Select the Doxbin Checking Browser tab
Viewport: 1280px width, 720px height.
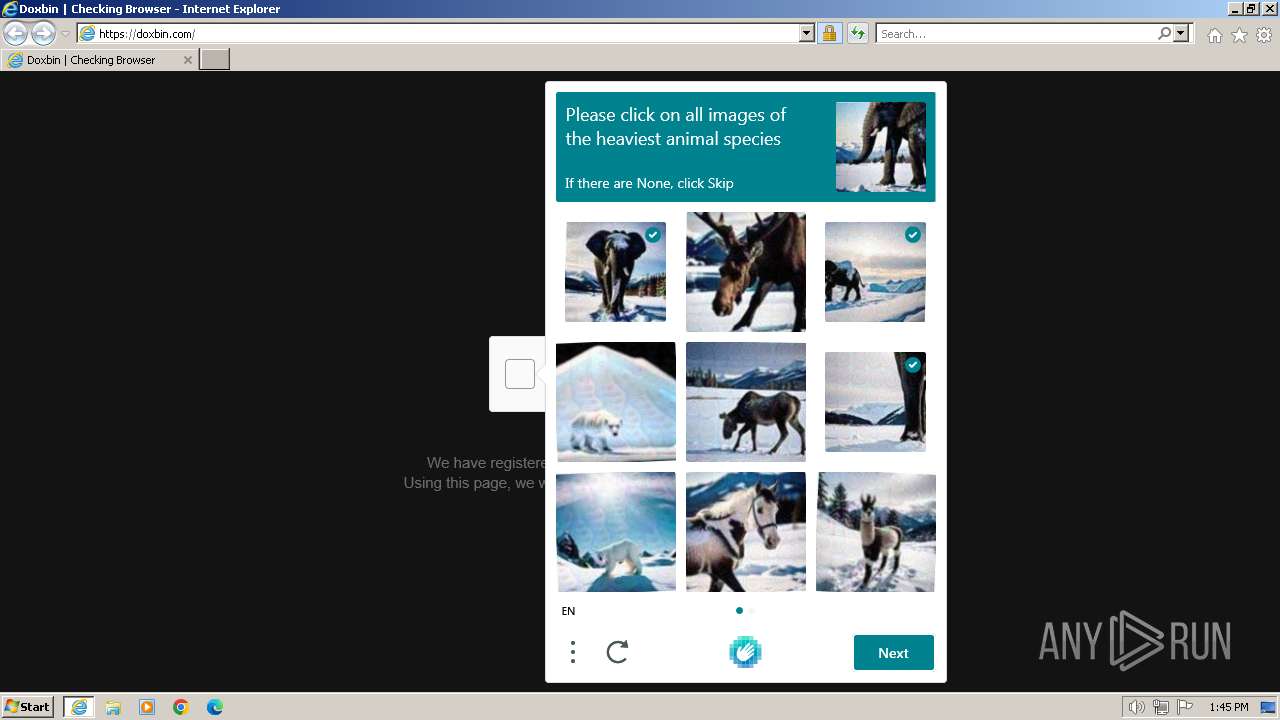coord(99,60)
